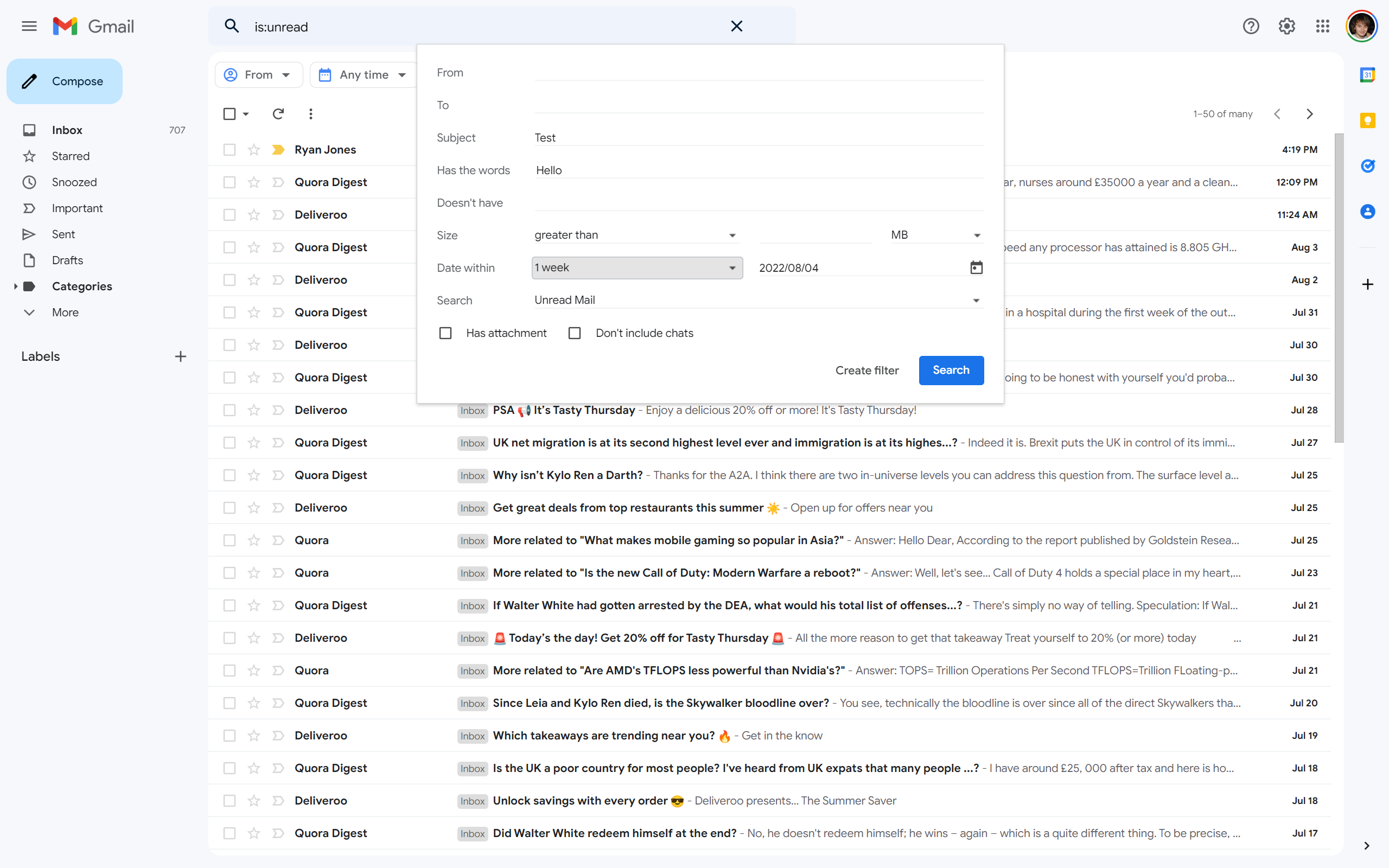Select the Ryan Jones email checkbox
This screenshot has height=868, width=1389.
[x=230, y=150]
